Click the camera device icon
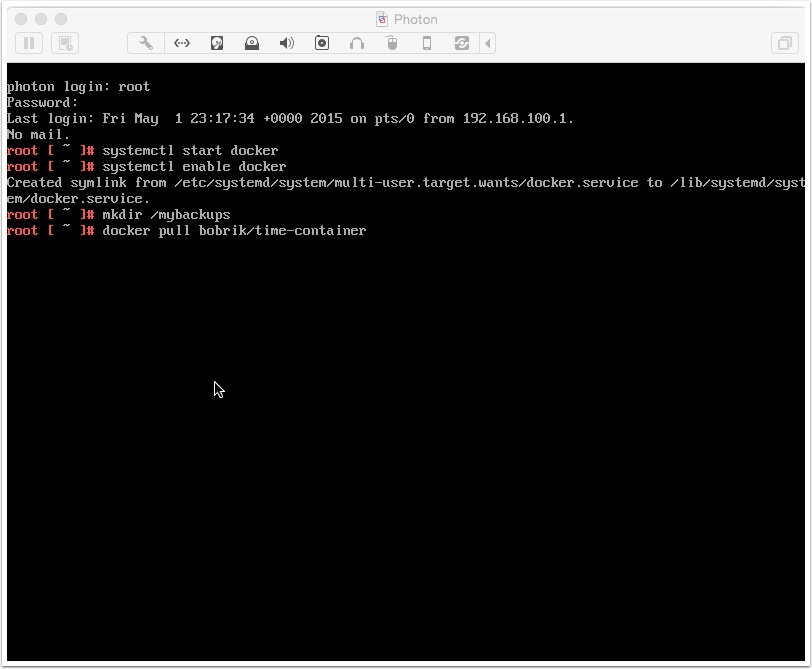 pyautogui.click(x=322, y=43)
